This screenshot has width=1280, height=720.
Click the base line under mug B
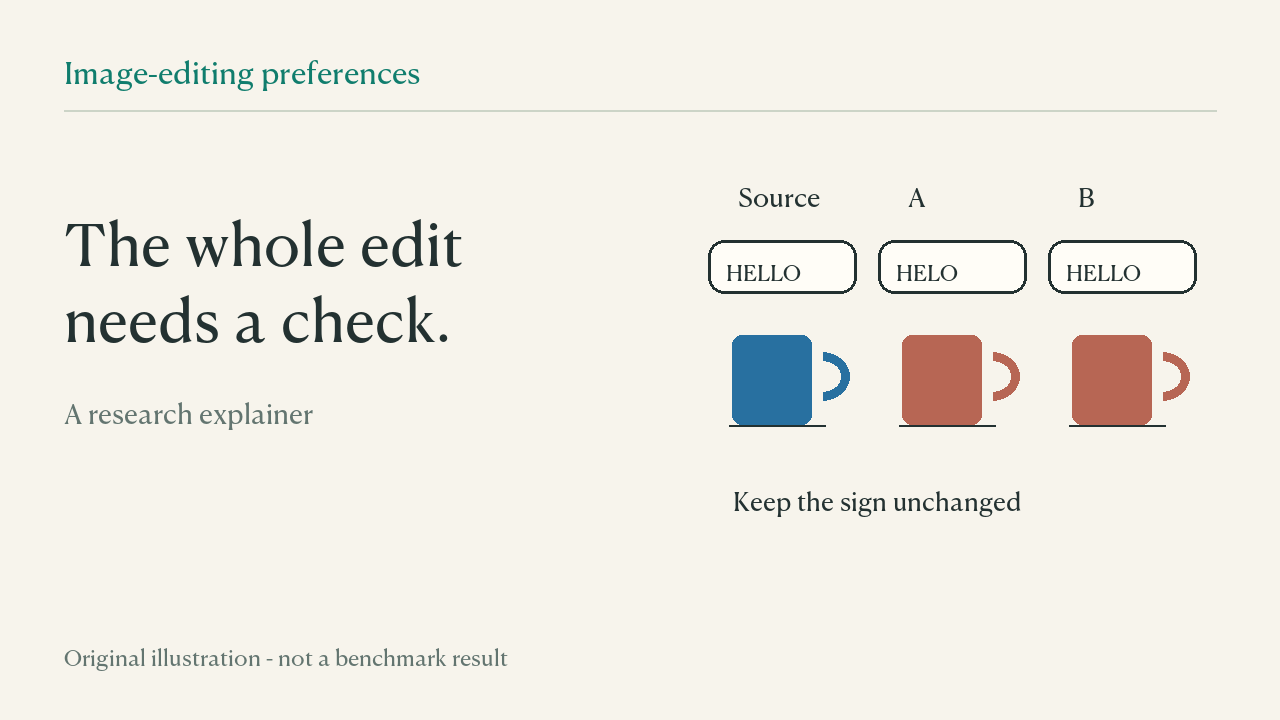(x=1117, y=426)
